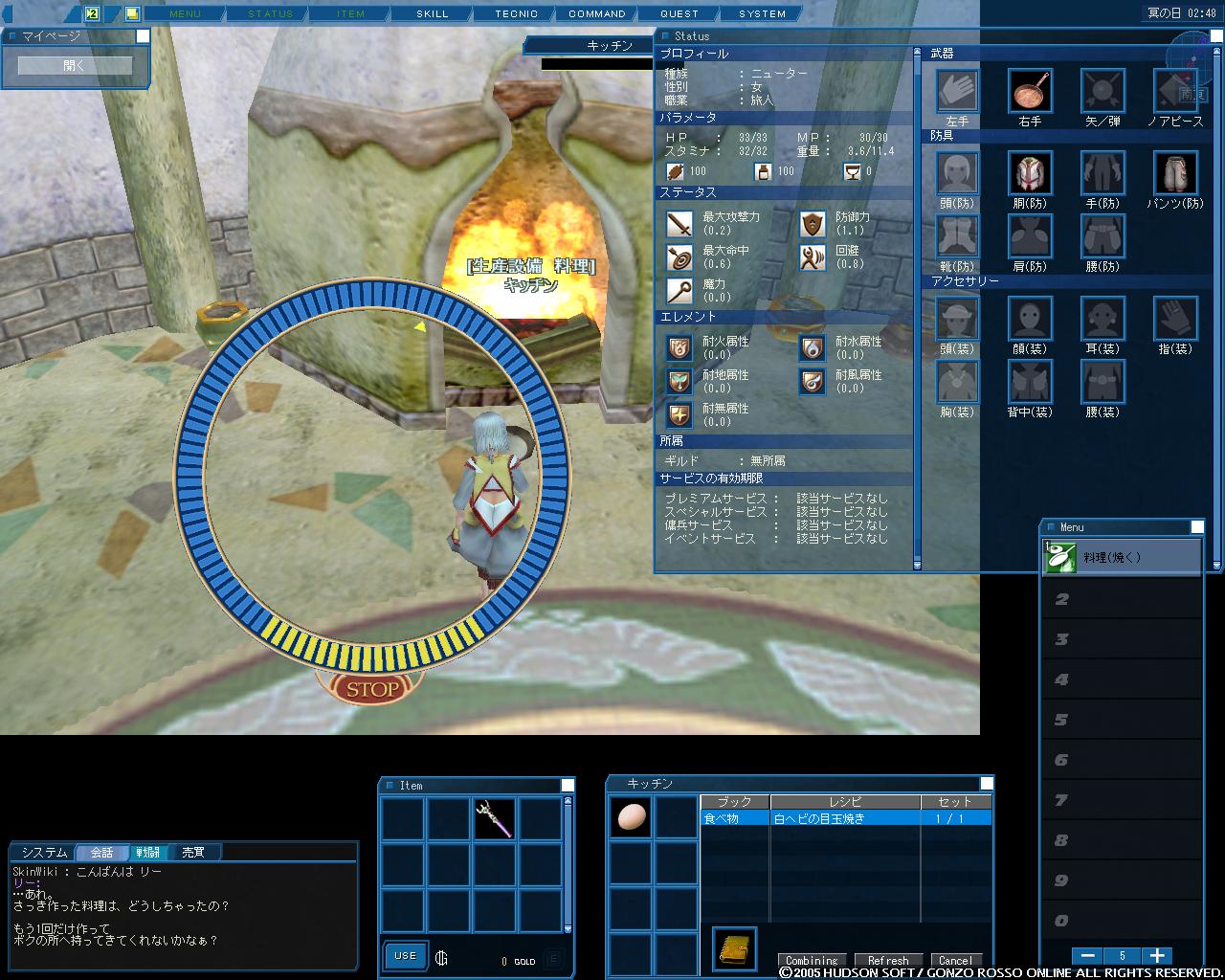
Task: Click the 開く button in マイページ panel
Action: click(x=75, y=65)
